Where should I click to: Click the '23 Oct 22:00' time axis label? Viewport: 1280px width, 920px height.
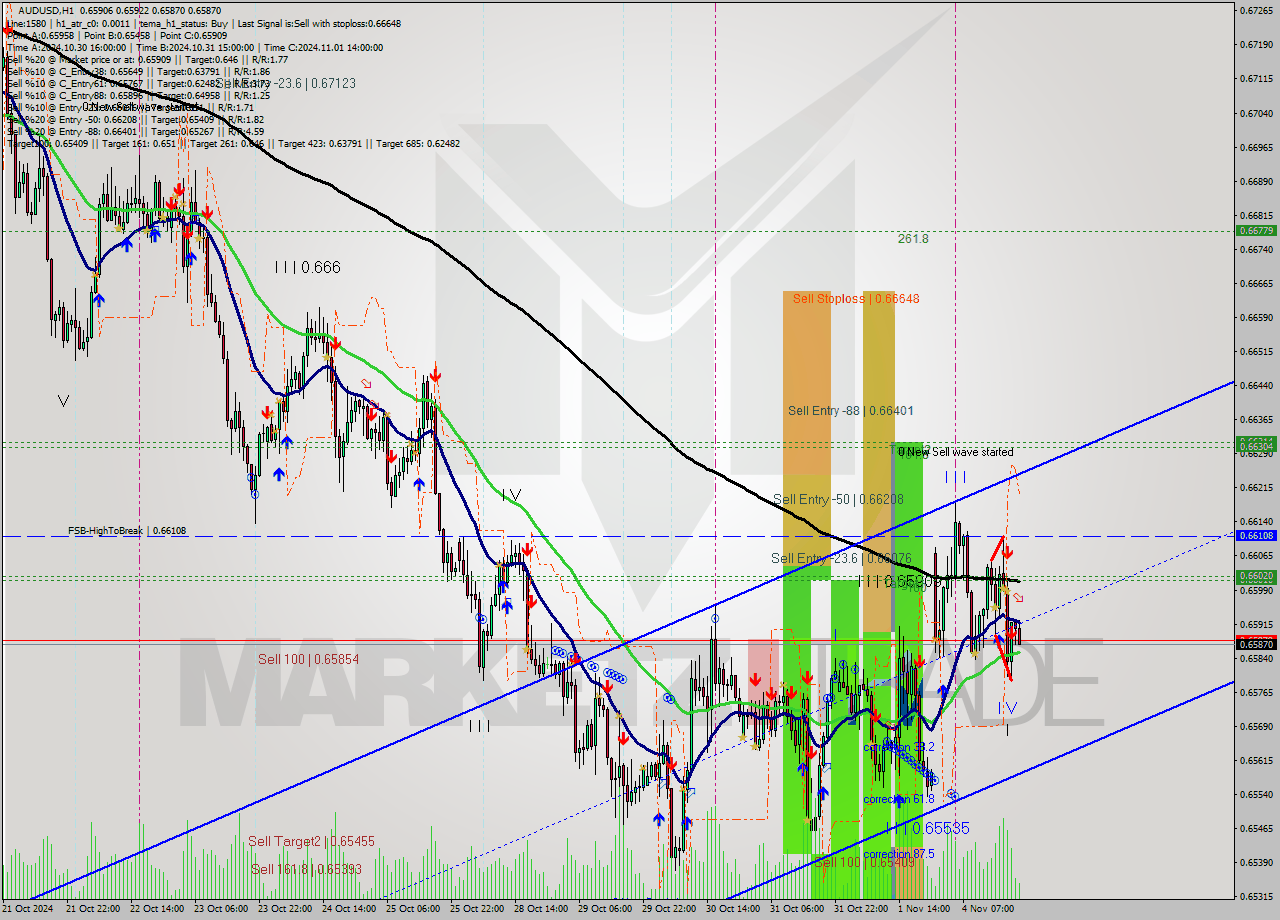[285, 909]
